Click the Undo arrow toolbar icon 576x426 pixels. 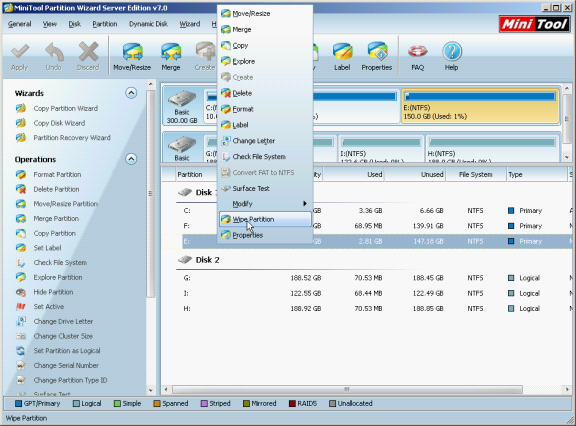[x=54, y=52]
